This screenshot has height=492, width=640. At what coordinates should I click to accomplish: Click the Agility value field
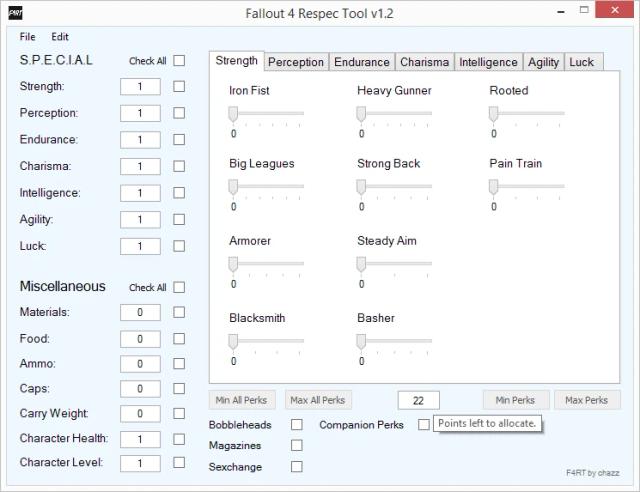click(140, 220)
